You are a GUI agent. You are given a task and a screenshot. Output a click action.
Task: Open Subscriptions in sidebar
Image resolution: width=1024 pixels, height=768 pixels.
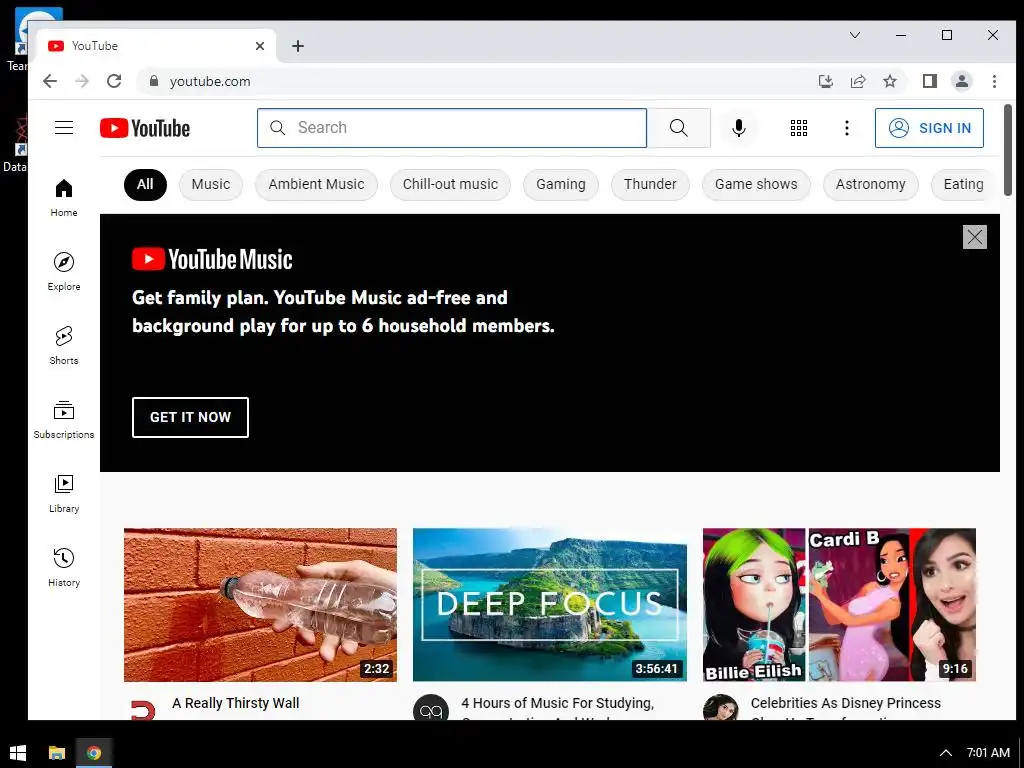point(64,419)
